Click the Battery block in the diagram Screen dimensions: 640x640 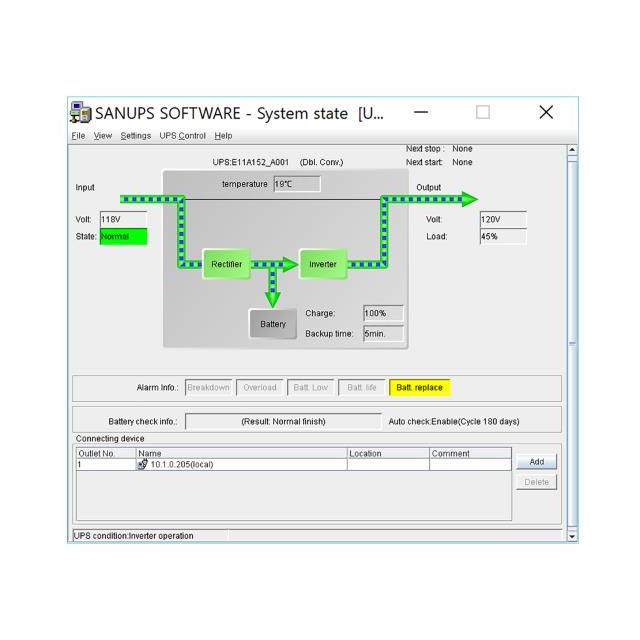coord(273,324)
